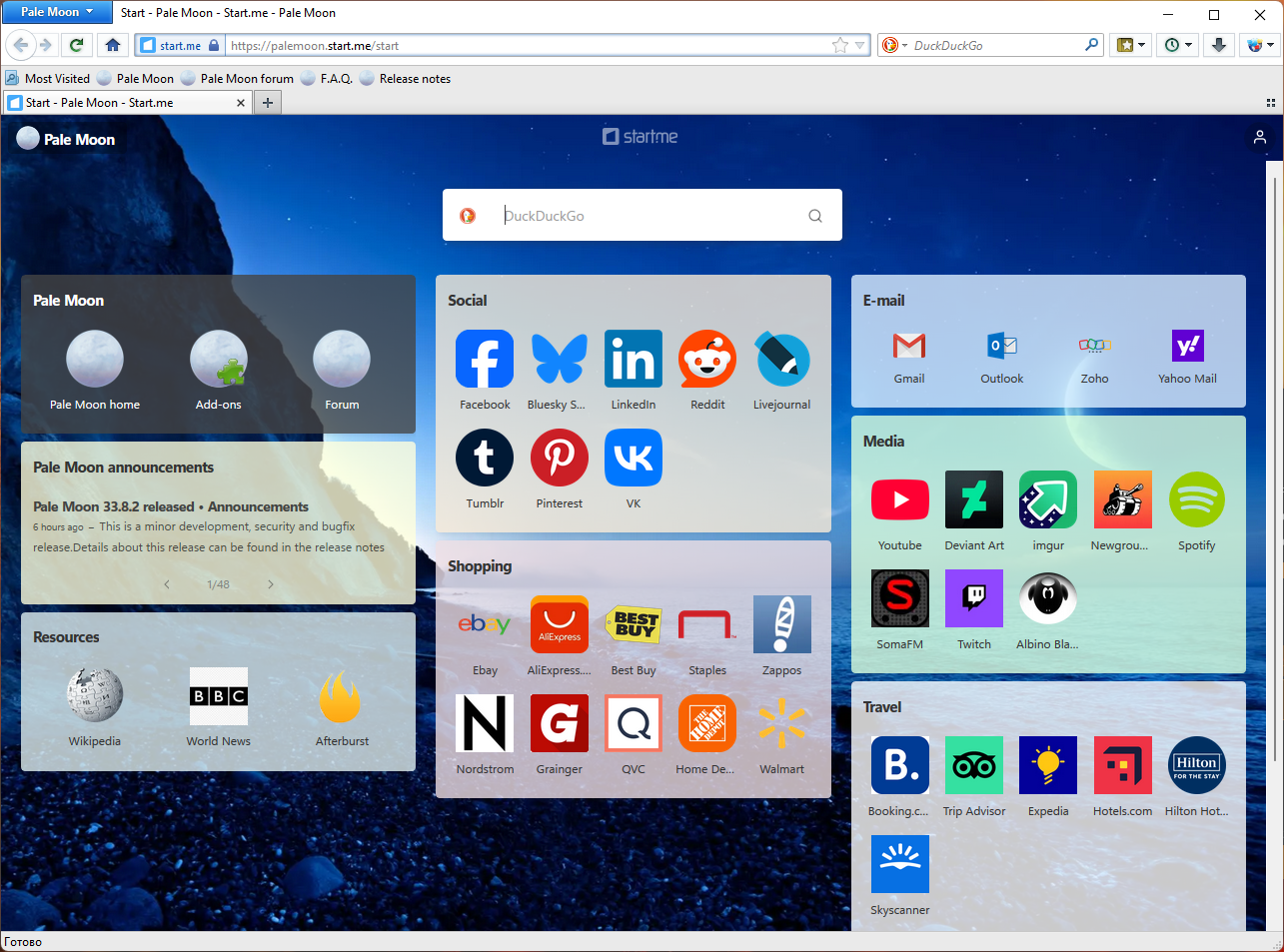Select the Start - Pale Moon tab
The height and width of the screenshot is (952, 1284).
point(127,103)
